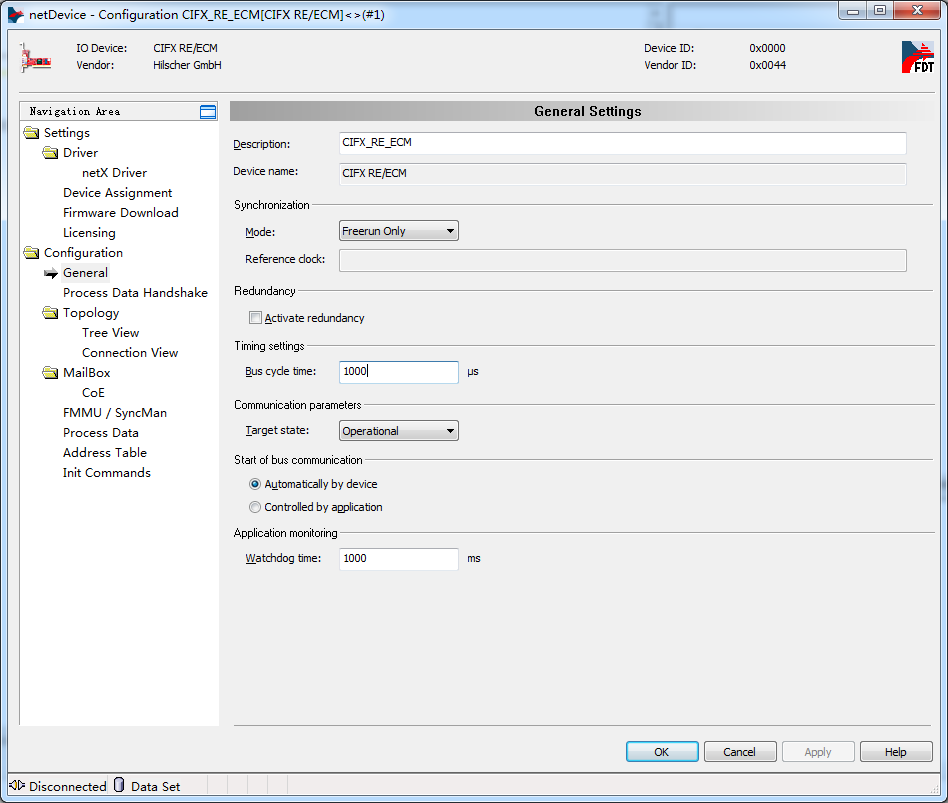Click the Settings folder icon
Screen dimensions: 948x803
click(x=31, y=132)
